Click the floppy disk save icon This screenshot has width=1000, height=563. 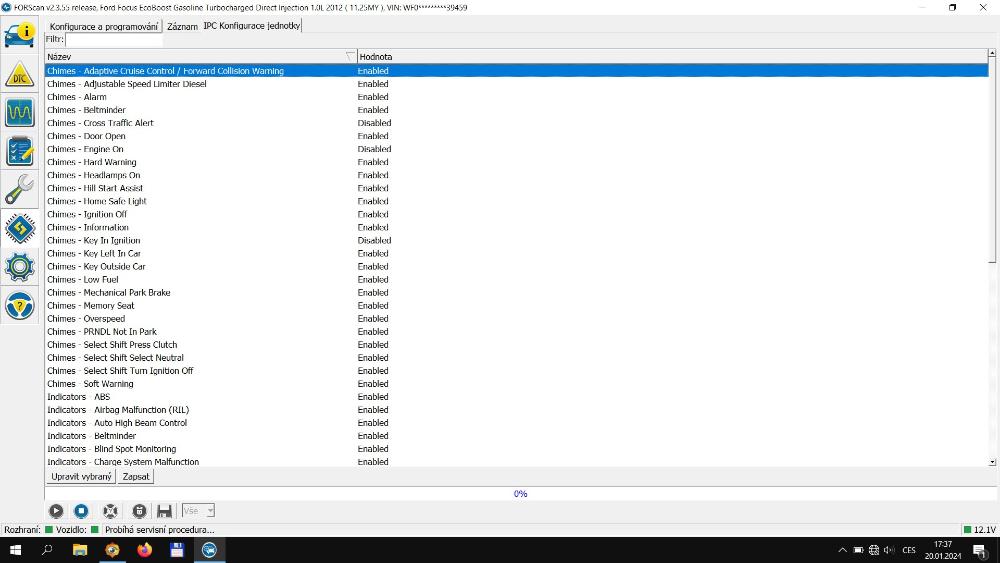click(x=165, y=511)
